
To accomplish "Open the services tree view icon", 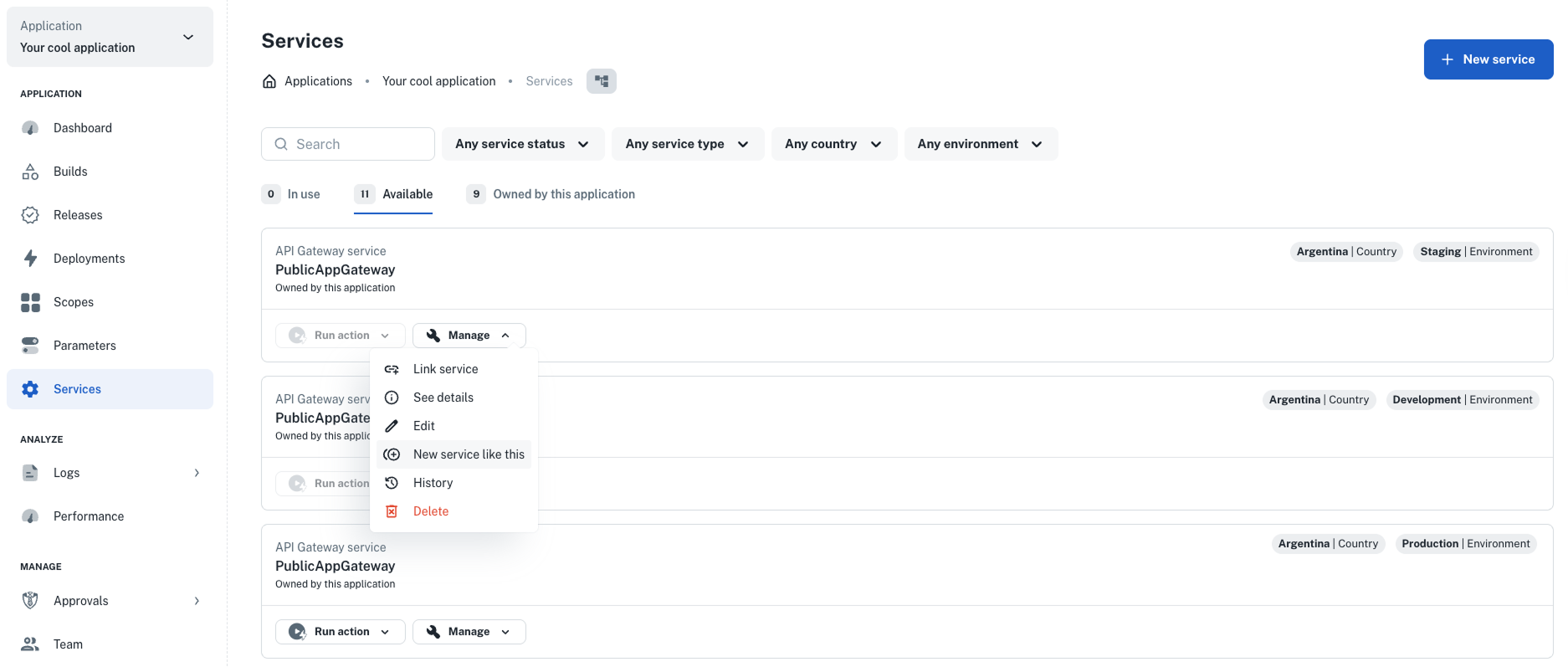I will 601,81.
